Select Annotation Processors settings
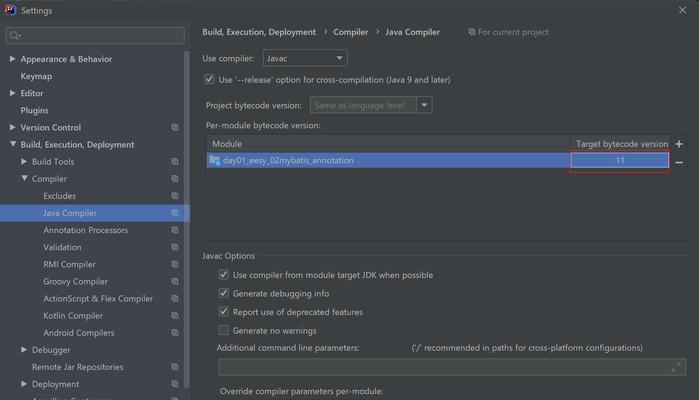The height and width of the screenshot is (400, 699). click(x=86, y=230)
